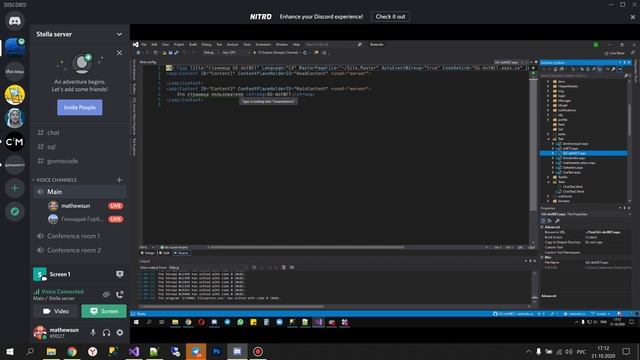Toggle the Screen share button
640x360 pixels.
tap(104, 311)
